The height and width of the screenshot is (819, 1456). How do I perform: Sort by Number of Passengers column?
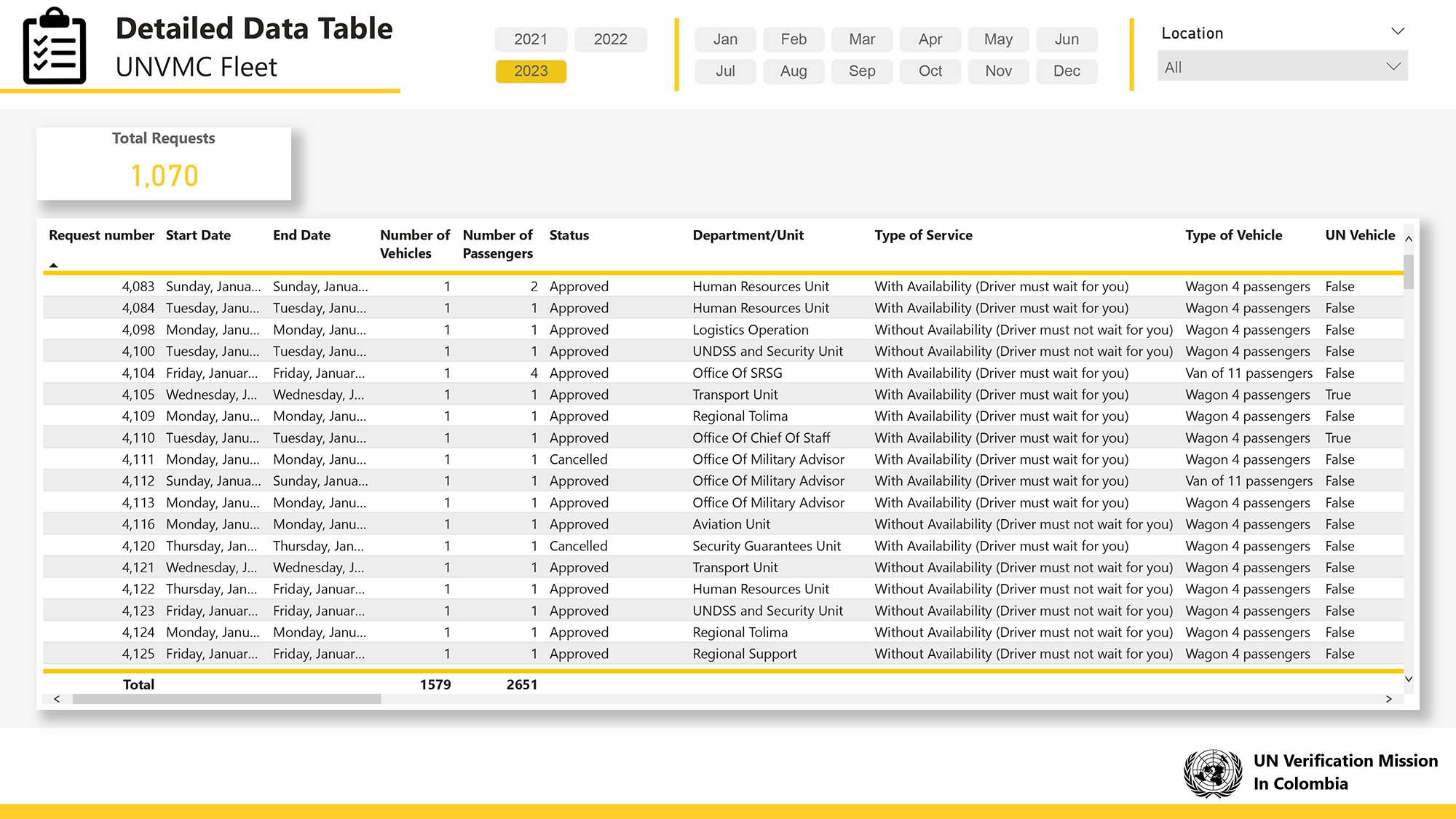498,244
